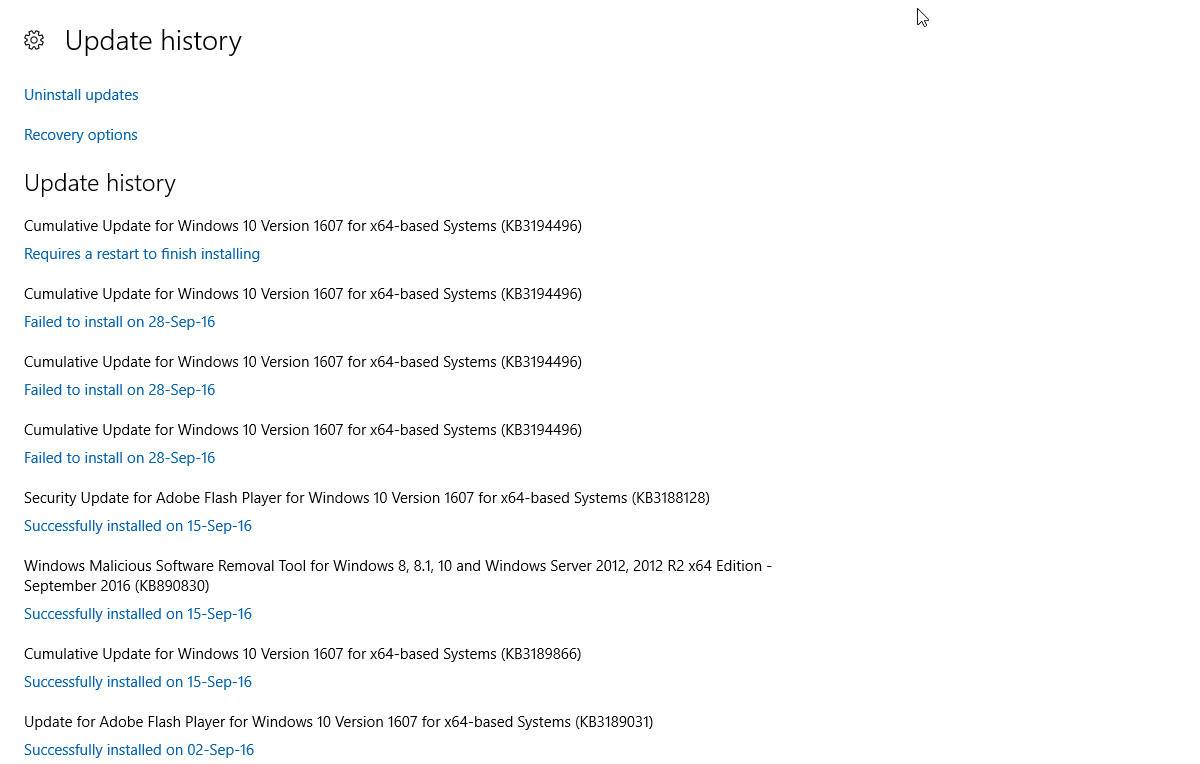The width and height of the screenshot is (1200, 764).
Task: Open install status under Cumulative Update KB3189866
Action: pyautogui.click(x=138, y=682)
